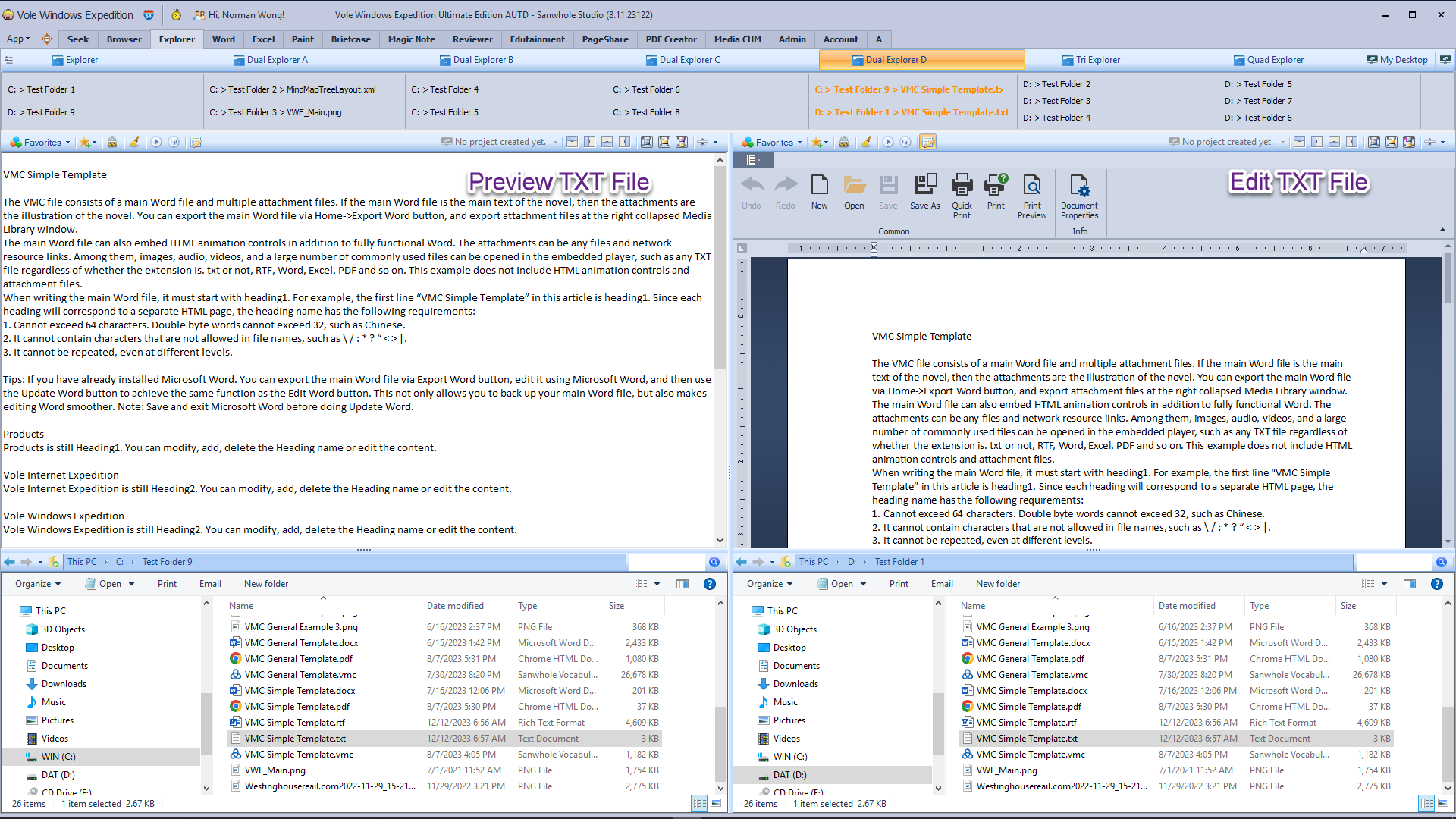Switch the left file list to large icons view
Image resolution: width=1456 pixels, height=819 pixels.
[x=716, y=803]
